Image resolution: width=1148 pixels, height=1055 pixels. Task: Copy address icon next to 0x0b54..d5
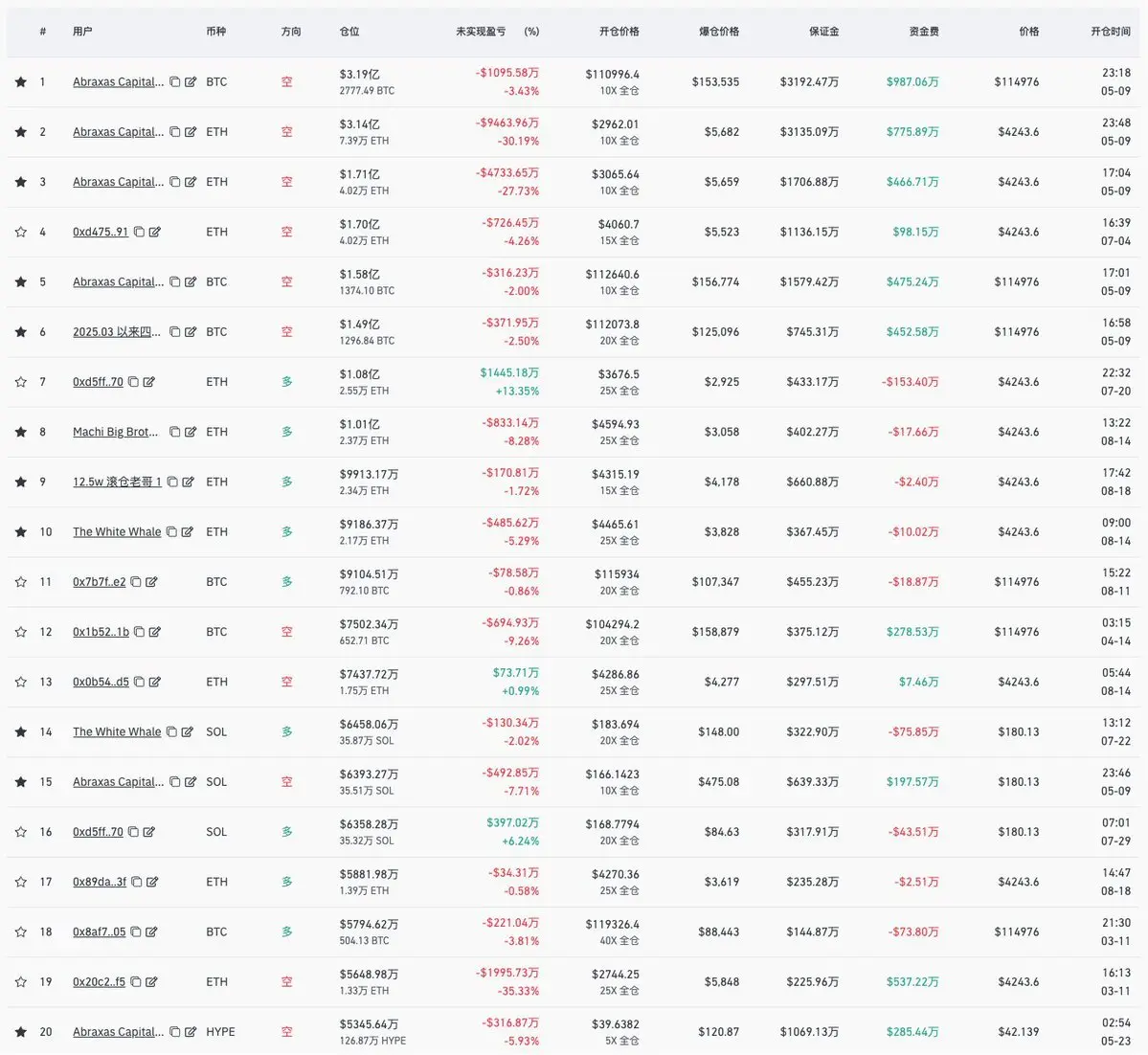point(139,683)
